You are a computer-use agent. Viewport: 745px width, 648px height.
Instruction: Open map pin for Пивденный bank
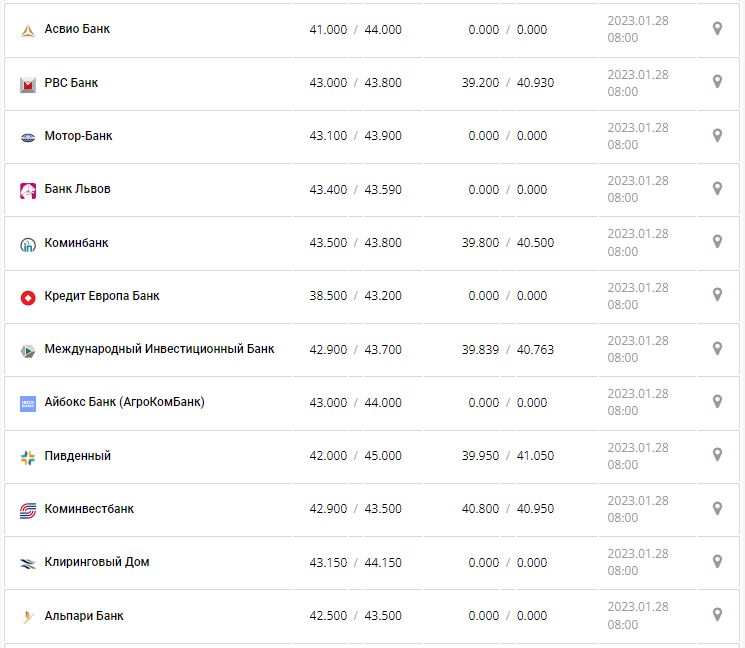pyautogui.click(x=716, y=455)
